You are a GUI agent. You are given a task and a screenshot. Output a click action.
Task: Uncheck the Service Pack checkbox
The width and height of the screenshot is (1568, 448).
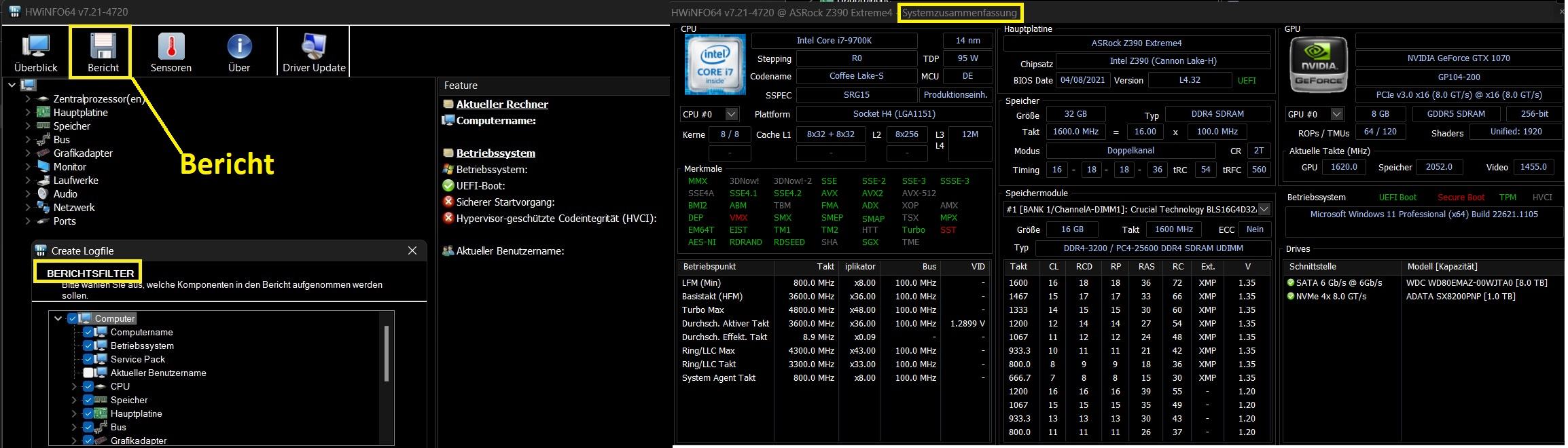coord(88,359)
